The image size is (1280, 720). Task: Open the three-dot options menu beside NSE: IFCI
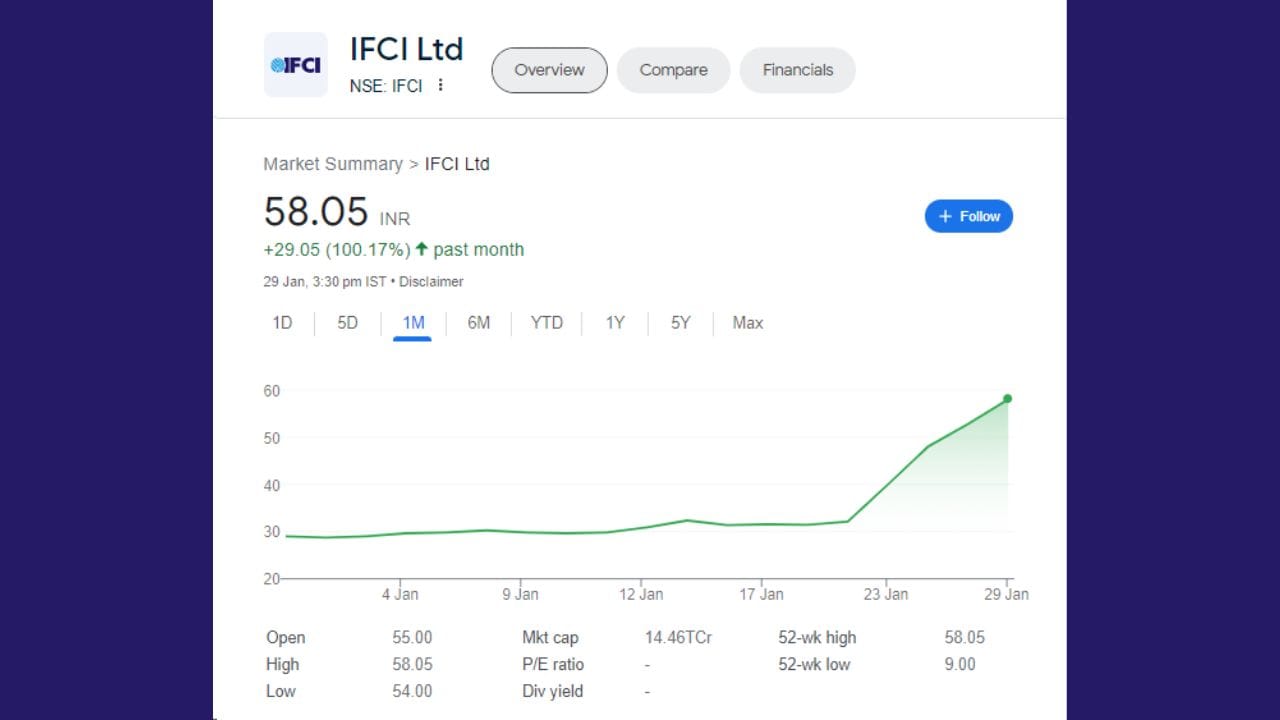(x=440, y=86)
